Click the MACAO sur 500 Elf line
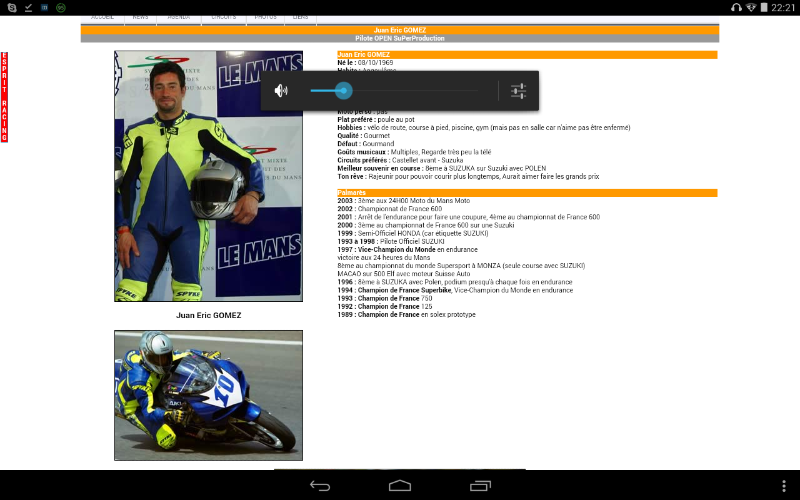The image size is (800, 500). coord(404,274)
